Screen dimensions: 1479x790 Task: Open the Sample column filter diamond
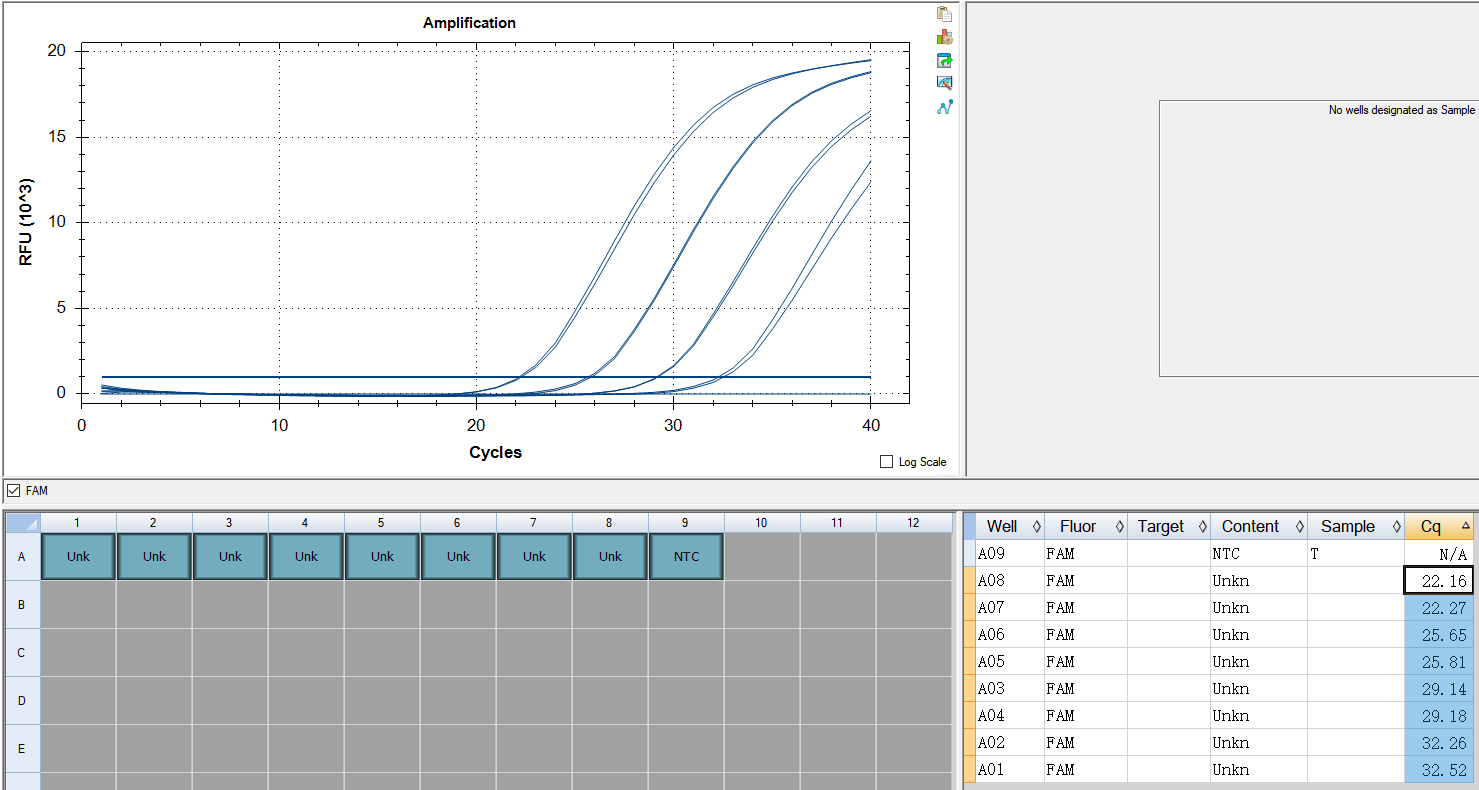[1396, 527]
